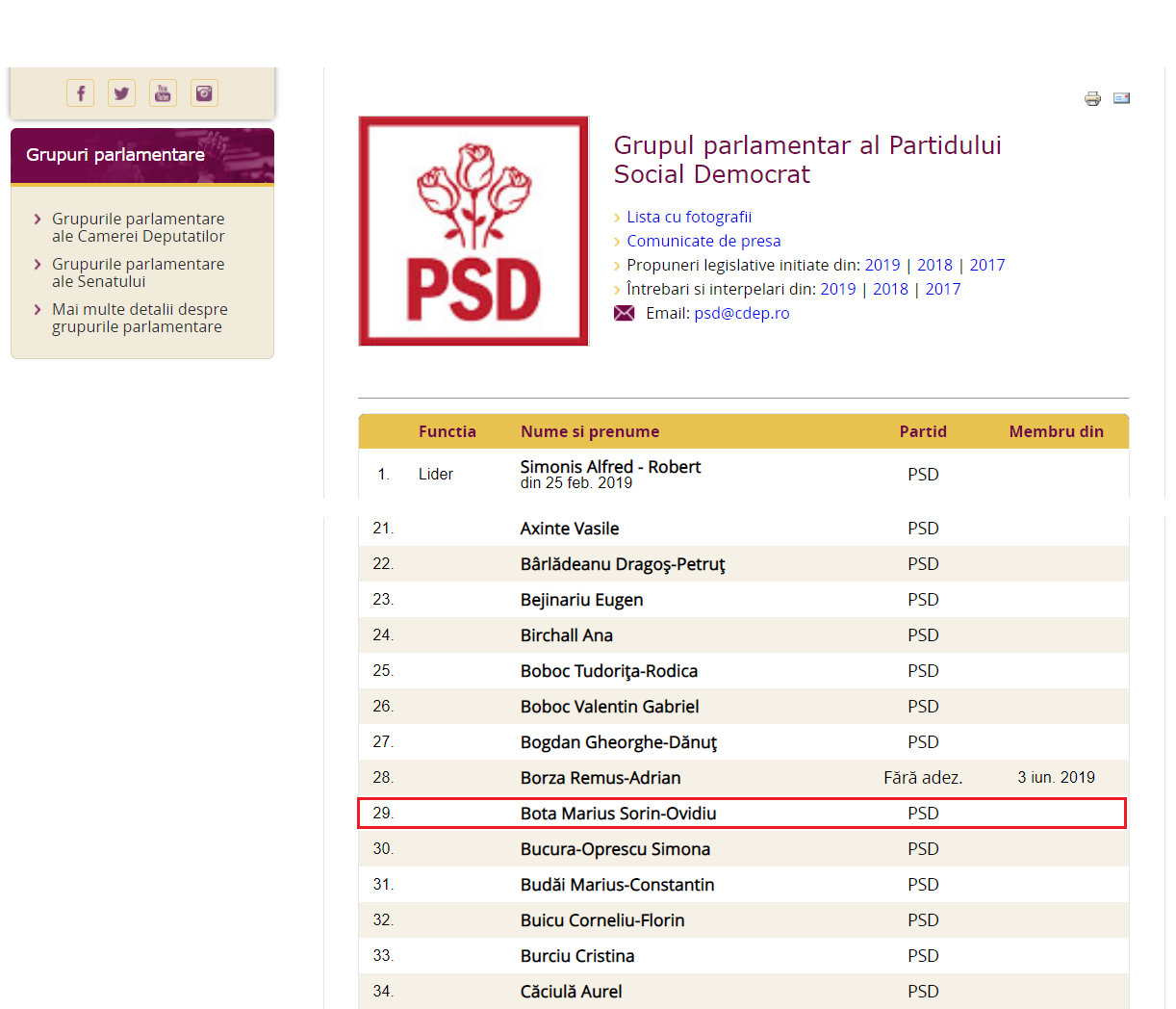Viewport: 1176px width, 1009px height.
Task: Open Simonis Alfred - Robert profile
Action: point(610,467)
